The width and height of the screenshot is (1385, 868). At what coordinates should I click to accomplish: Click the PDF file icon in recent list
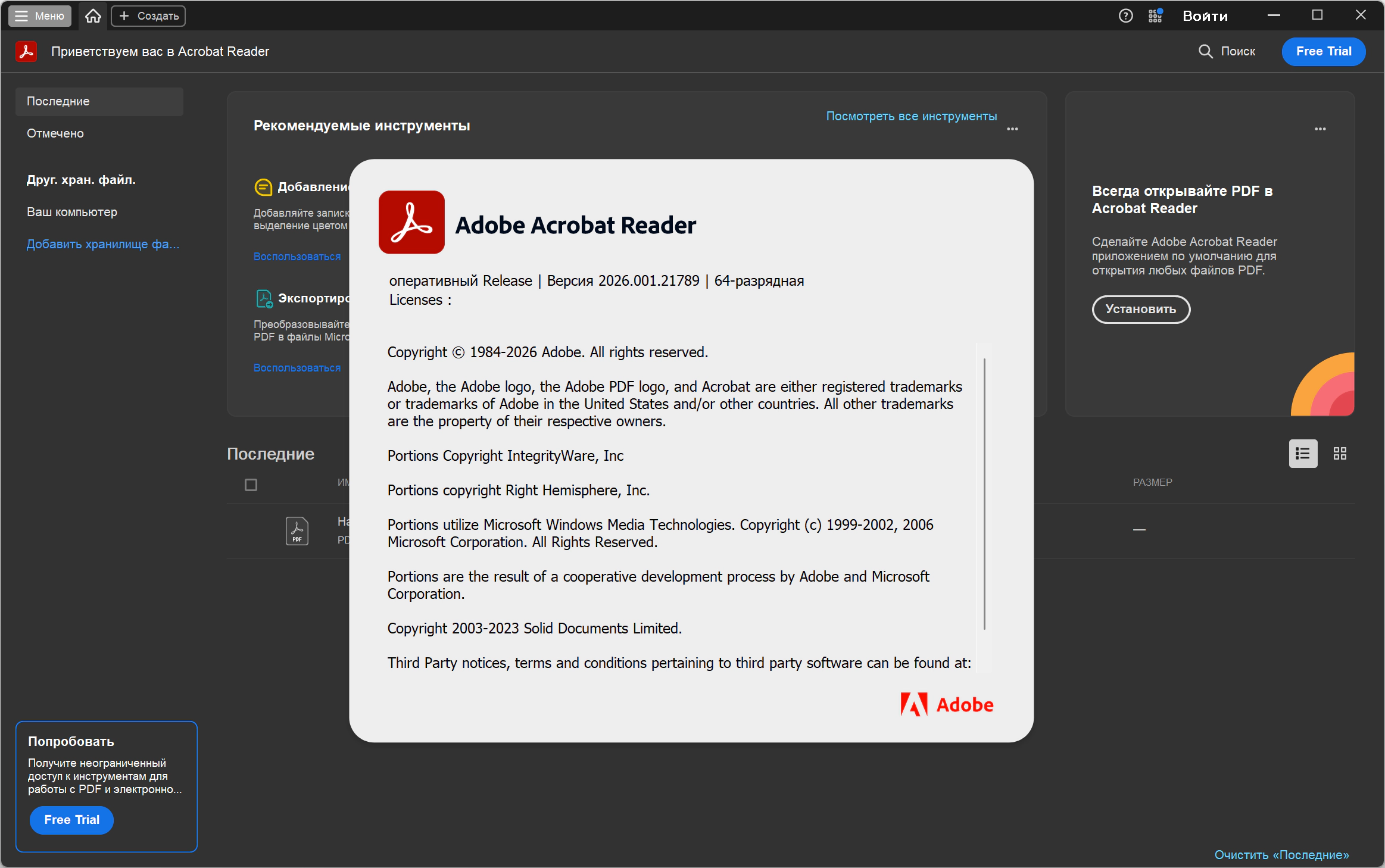pos(297,530)
